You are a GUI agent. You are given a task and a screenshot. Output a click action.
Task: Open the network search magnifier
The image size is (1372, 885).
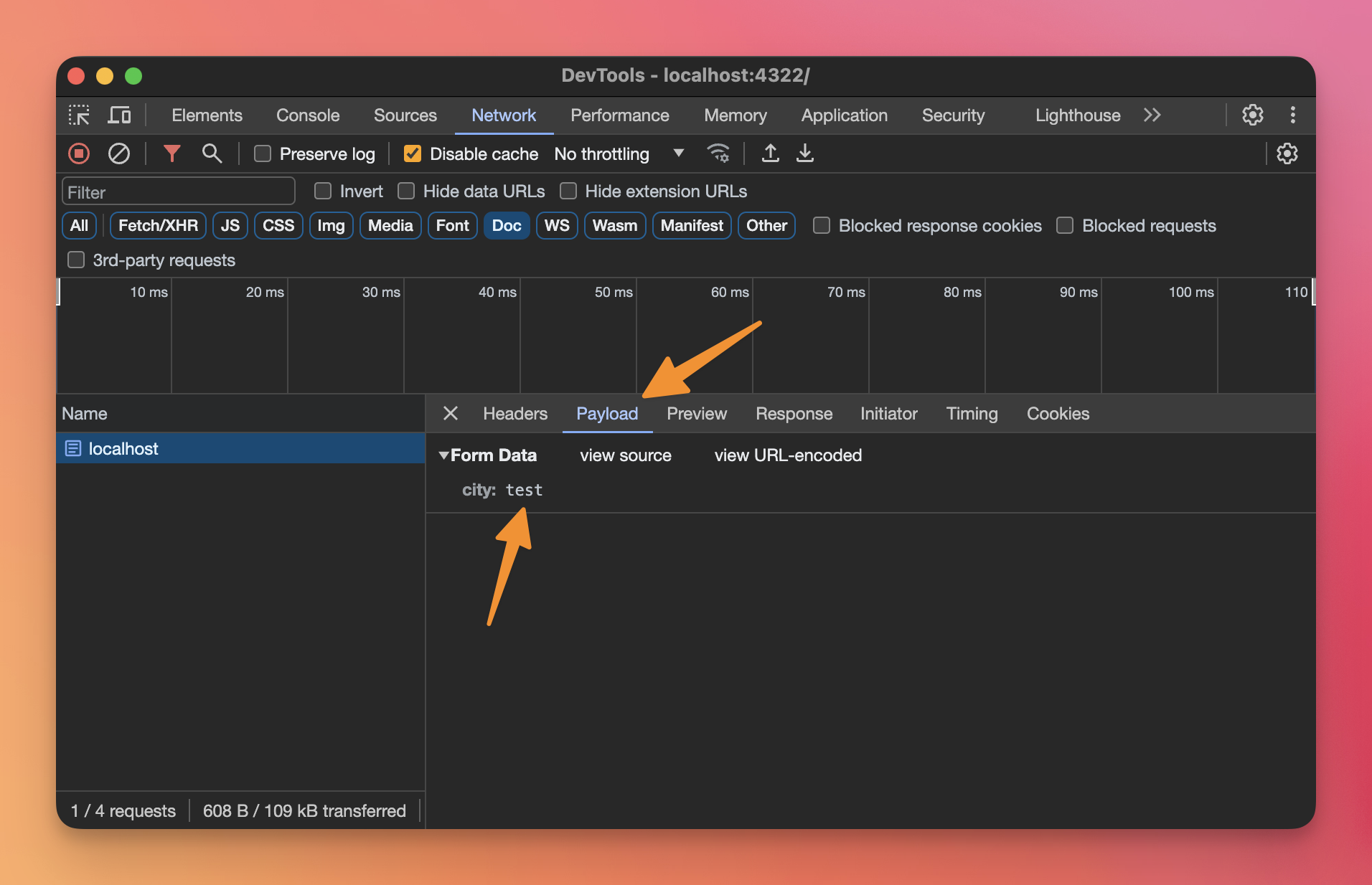(x=212, y=153)
